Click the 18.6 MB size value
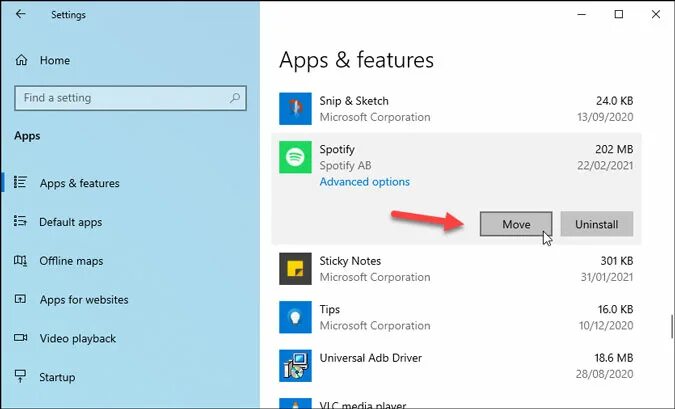 [613, 358]
